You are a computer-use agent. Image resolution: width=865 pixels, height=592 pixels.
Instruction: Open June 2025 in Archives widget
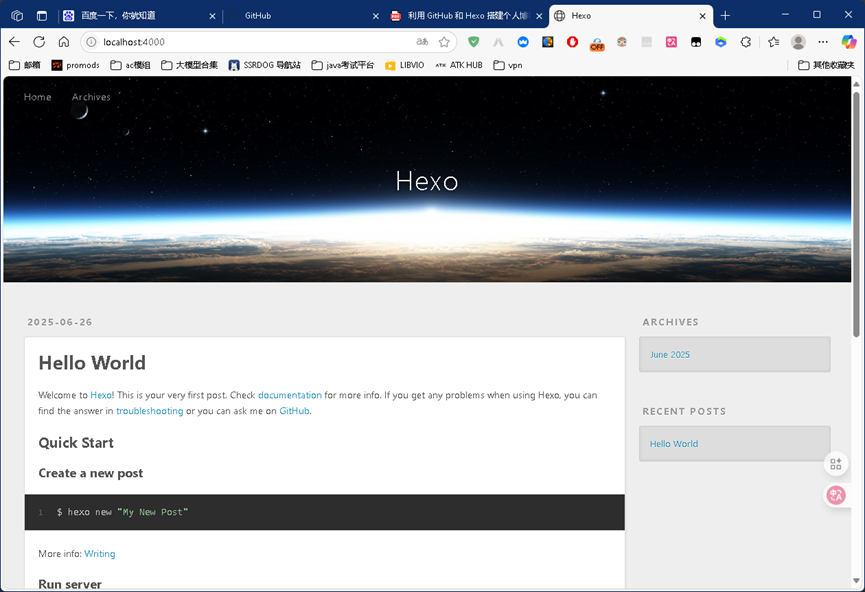(x=670, y=355)
